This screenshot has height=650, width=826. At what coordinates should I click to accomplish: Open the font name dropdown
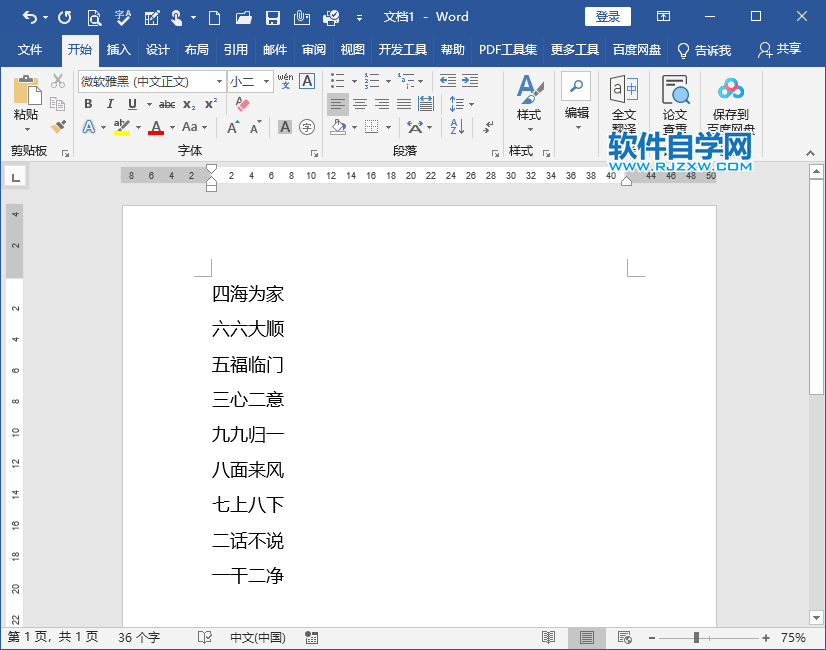click(219, 82)
